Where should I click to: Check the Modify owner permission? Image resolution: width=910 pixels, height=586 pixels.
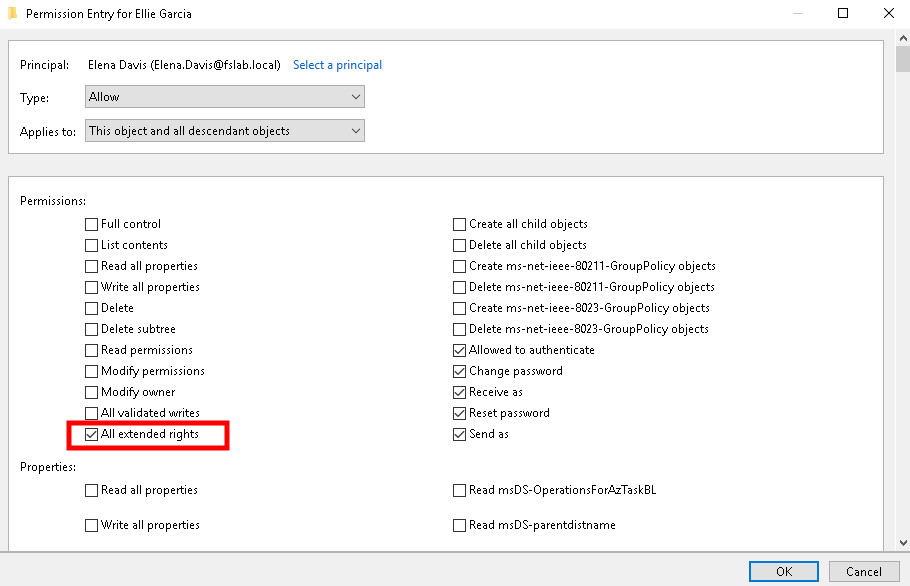tap(92, 392)
